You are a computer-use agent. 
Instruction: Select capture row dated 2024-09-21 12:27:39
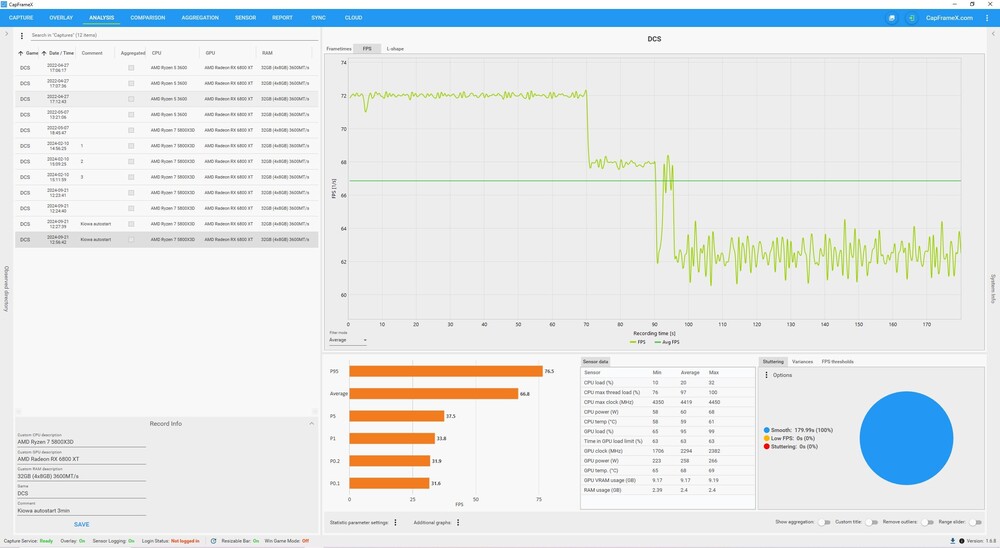[x=166, y=224]
